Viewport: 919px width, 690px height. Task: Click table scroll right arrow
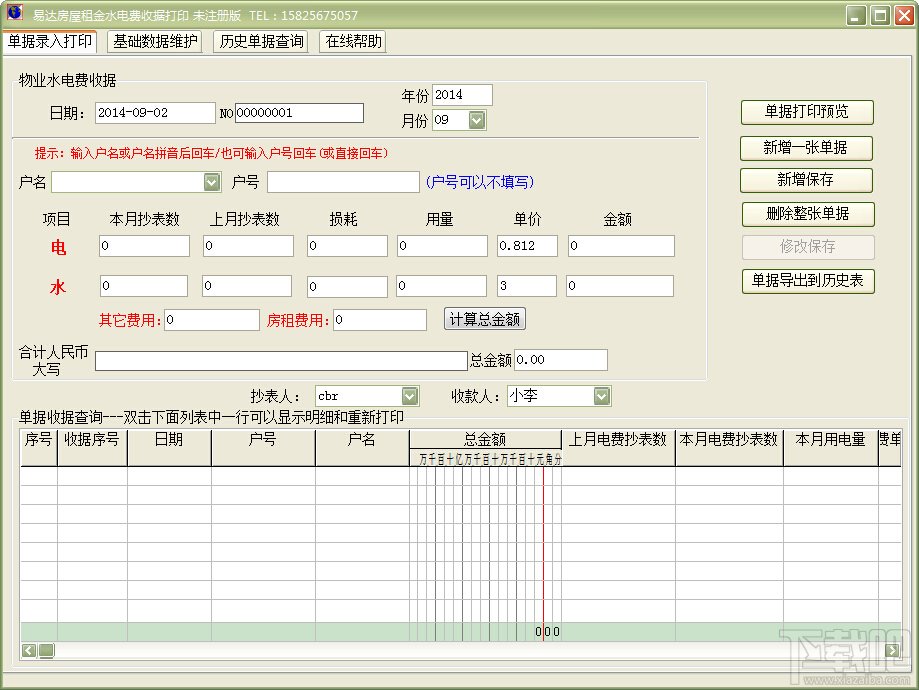click(893, 650)
